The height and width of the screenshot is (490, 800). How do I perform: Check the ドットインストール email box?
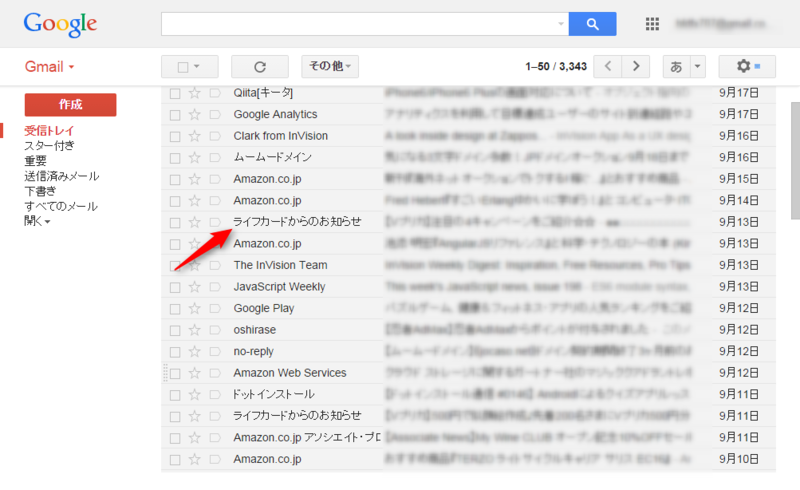(175, 395)
